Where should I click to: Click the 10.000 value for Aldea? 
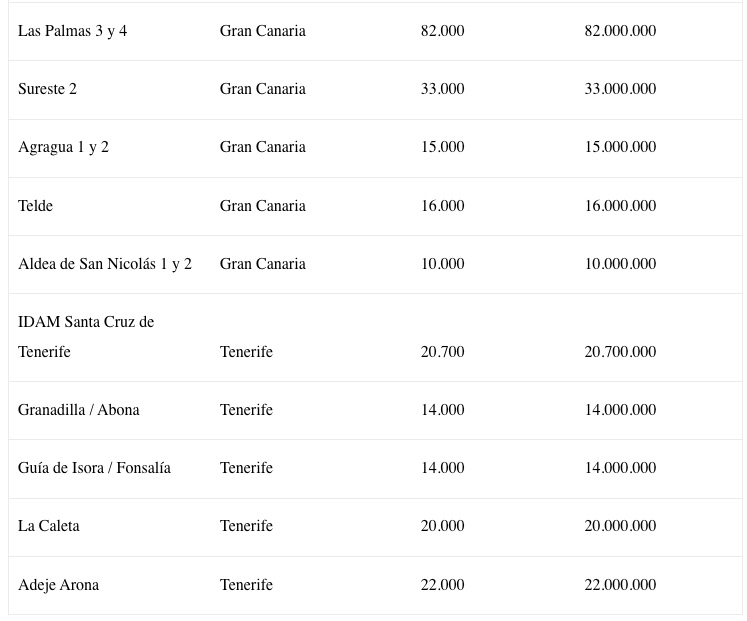[443, 264]
